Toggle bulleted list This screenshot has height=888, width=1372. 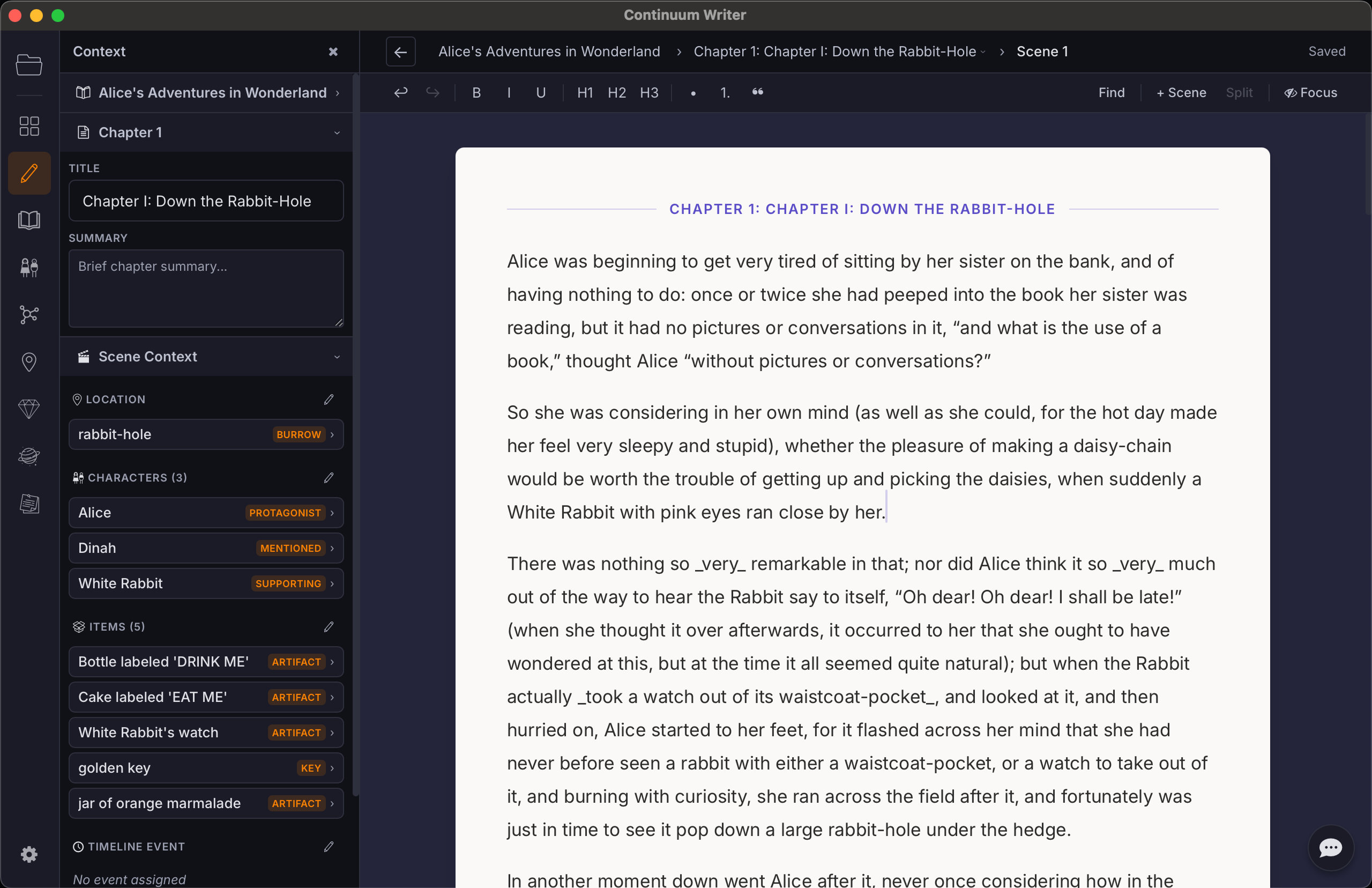click(693, 93)
